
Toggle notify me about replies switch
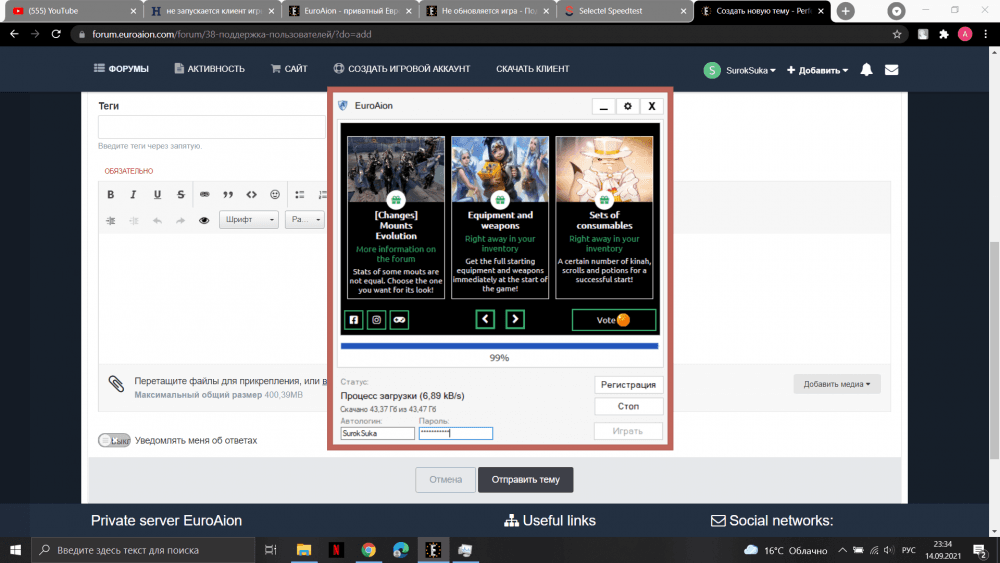tap(113, 440)
